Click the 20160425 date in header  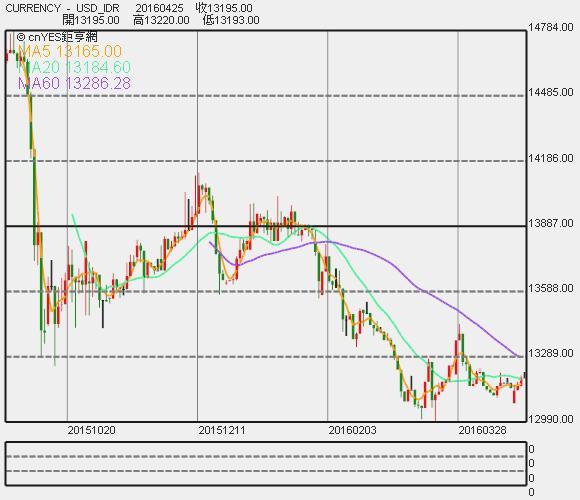point(159,8)
